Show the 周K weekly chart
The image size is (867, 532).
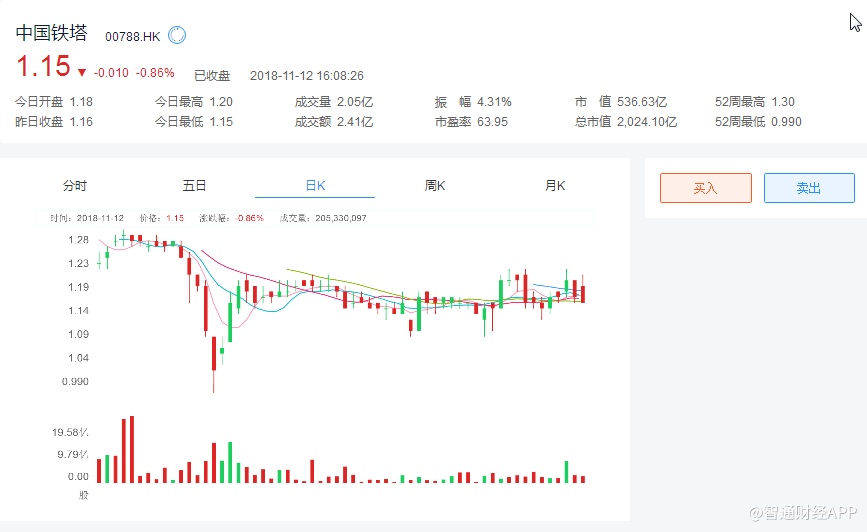[x=435, y=186]
